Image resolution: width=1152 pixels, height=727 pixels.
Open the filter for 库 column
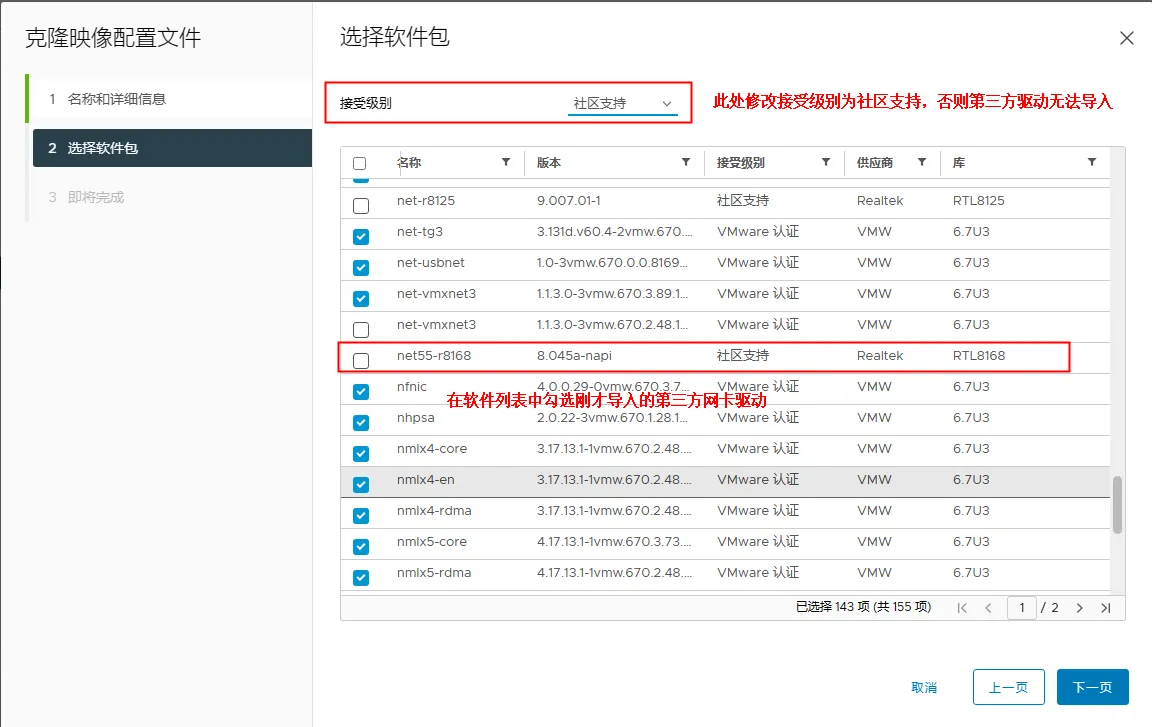coord(1092,162)
